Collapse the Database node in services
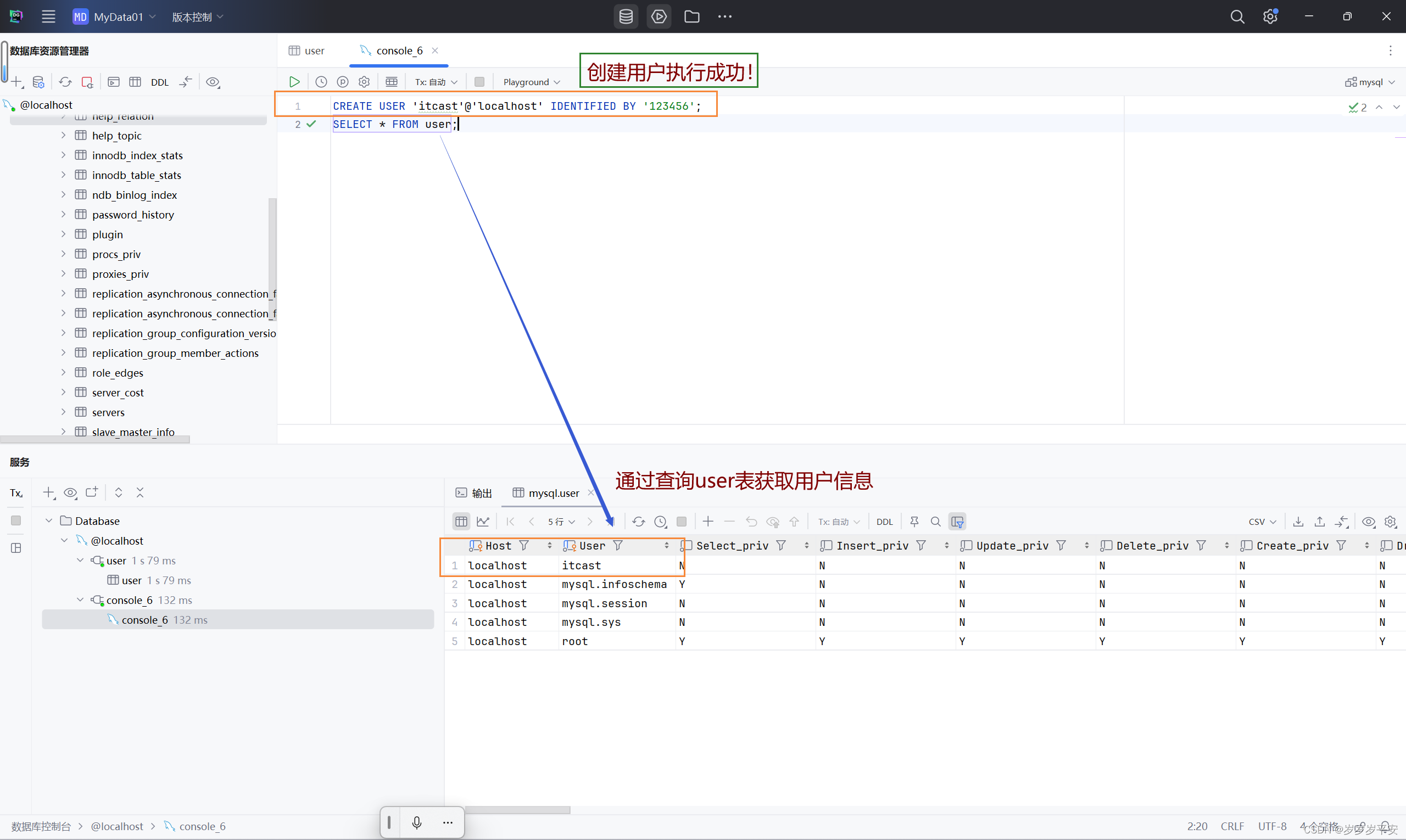The width and height of the screenshot is (1406, 840). pos(49,520)
